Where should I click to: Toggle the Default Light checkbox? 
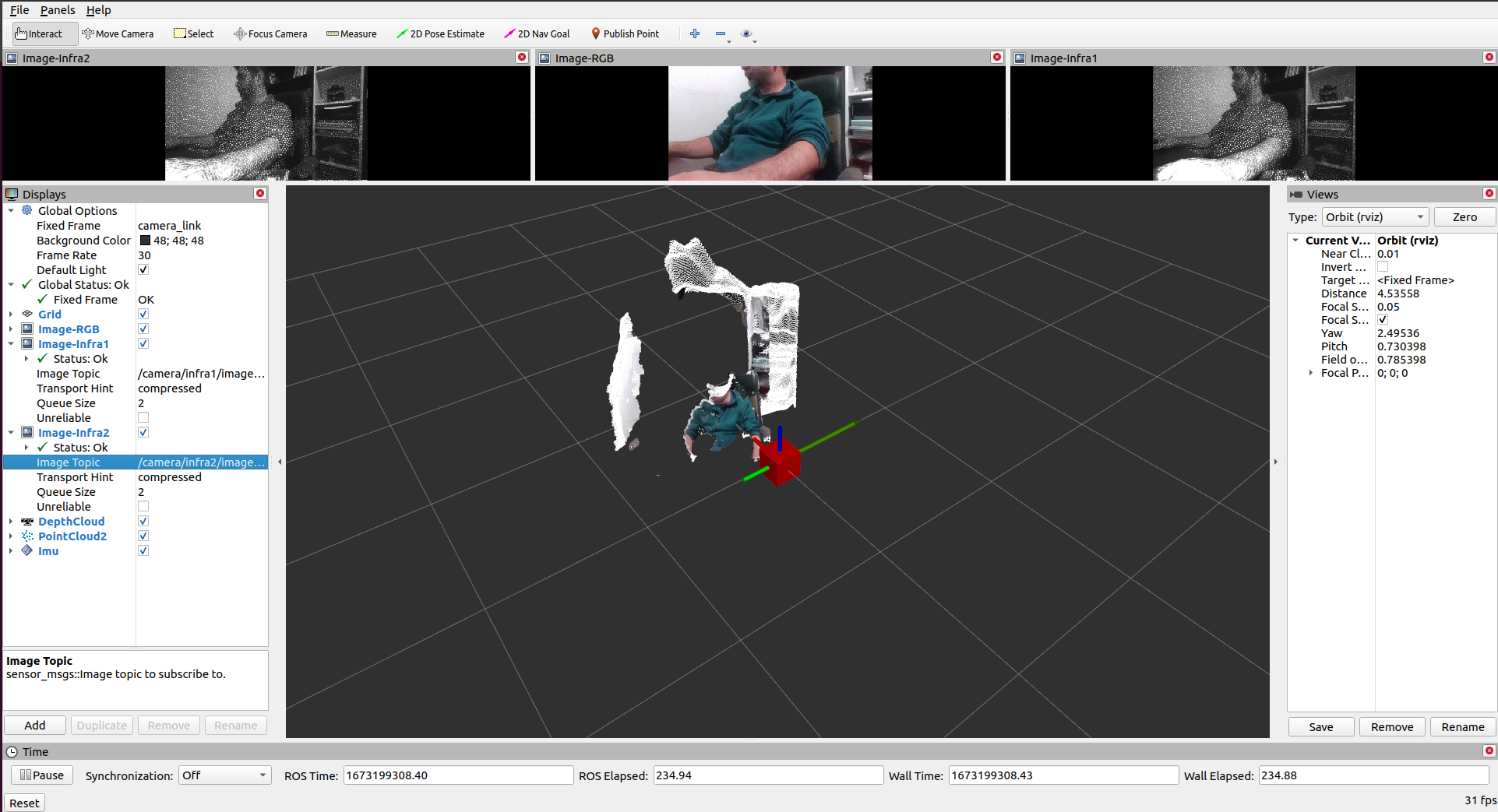143,270
